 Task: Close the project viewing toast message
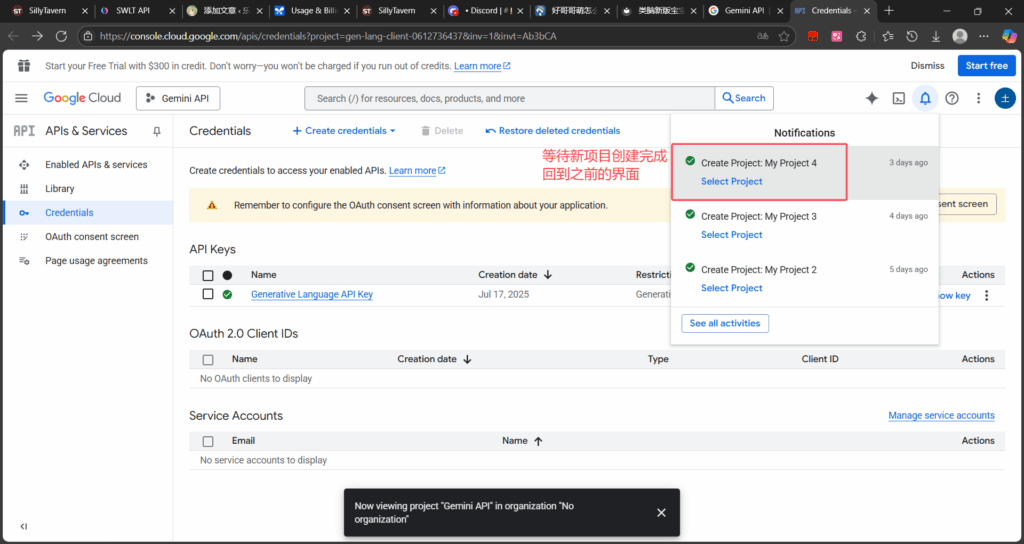point(661,512)
